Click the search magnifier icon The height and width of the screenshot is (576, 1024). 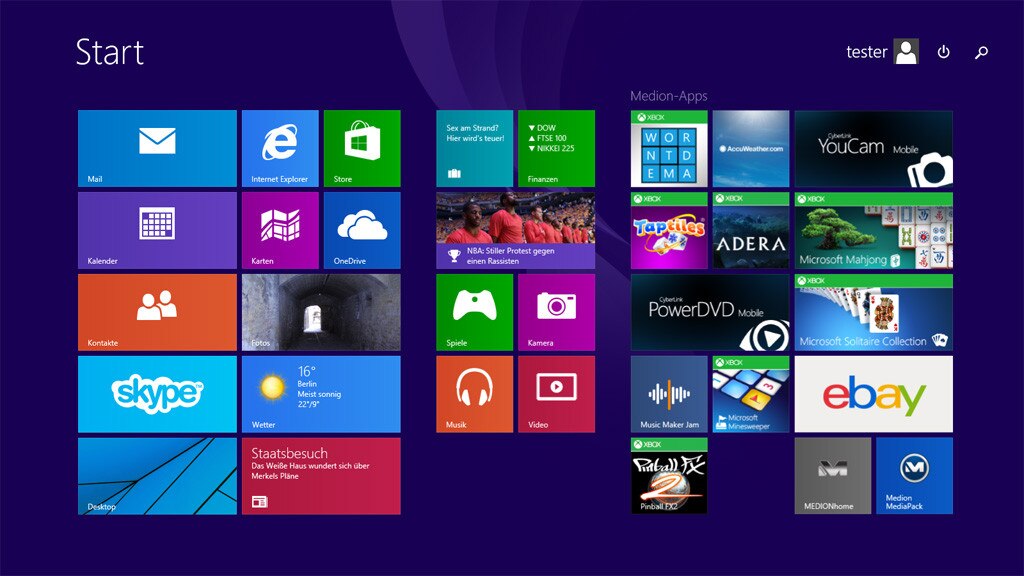coord(981,52)
